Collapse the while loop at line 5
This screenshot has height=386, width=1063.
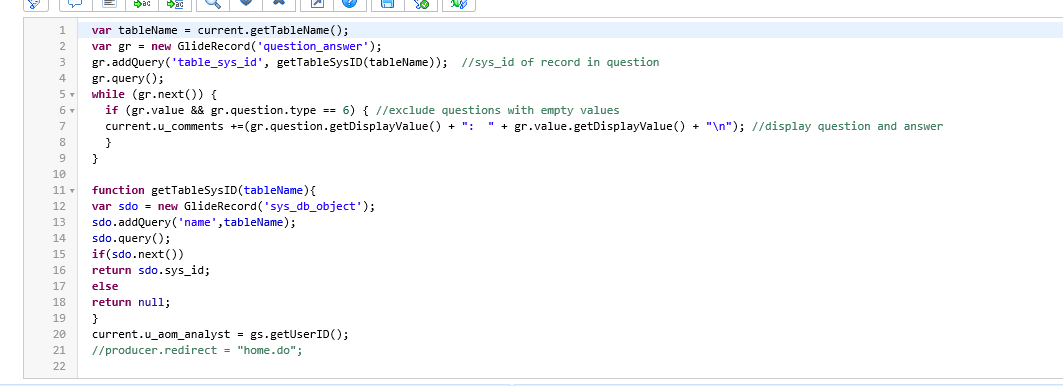[72, 94]
